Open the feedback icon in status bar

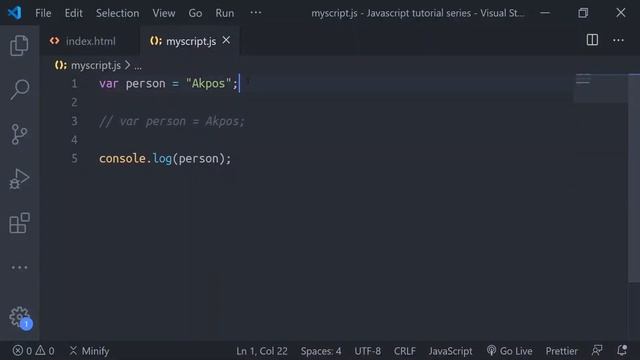[x=597, y=350]
